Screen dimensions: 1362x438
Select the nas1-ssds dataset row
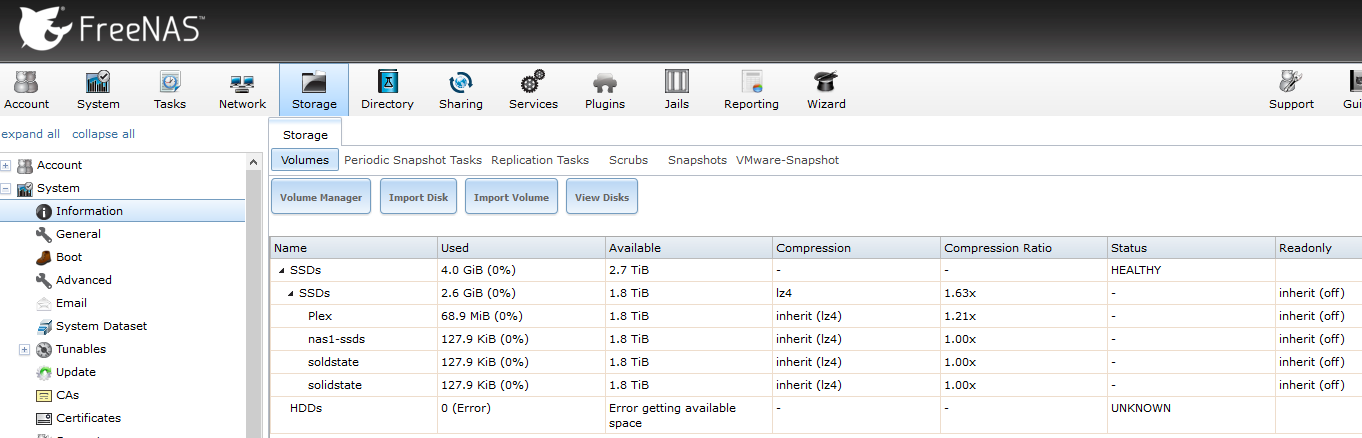[x=816, y=339]
